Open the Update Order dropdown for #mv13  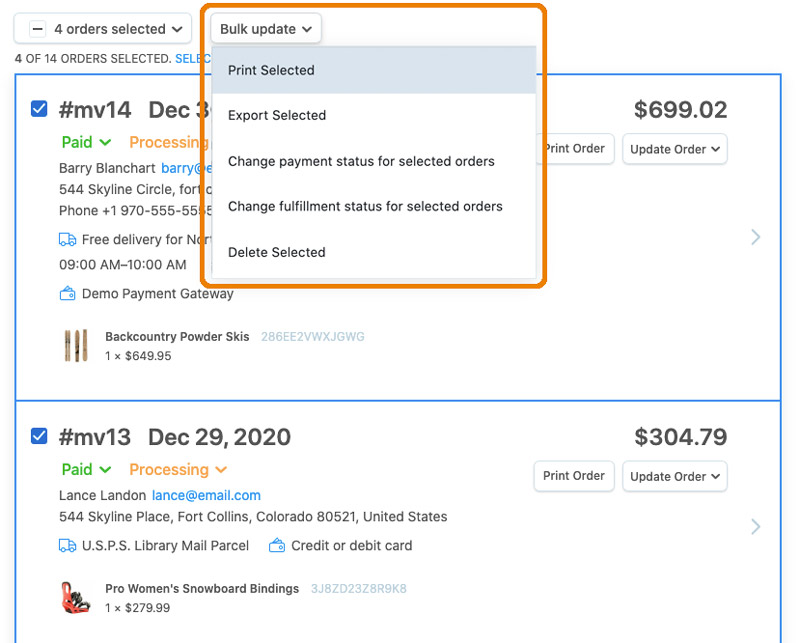click(675, 476)
